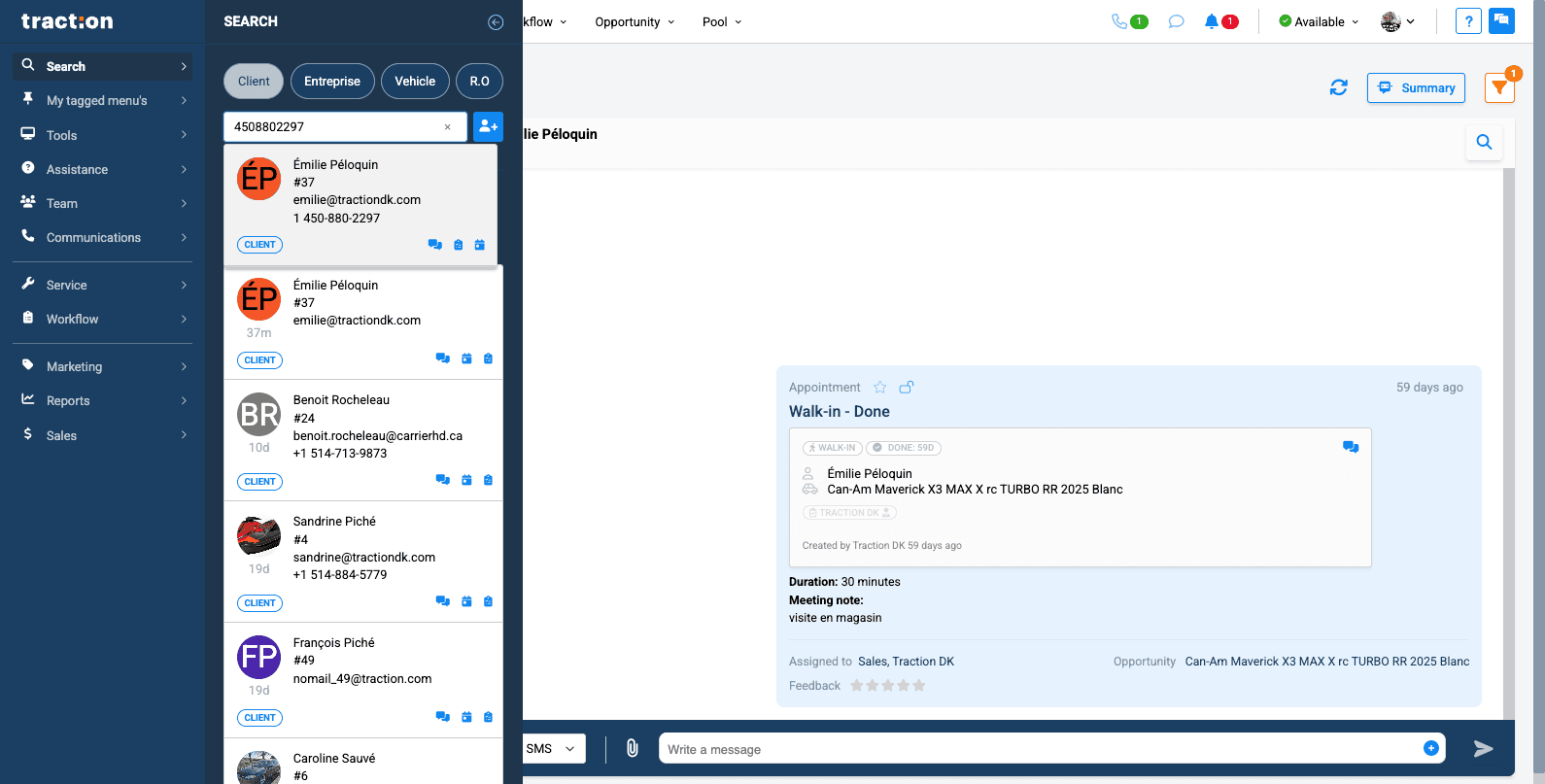Click the Write a message input field
This screenshot has width=1545, height=784.
click(x=1040, y=749)
